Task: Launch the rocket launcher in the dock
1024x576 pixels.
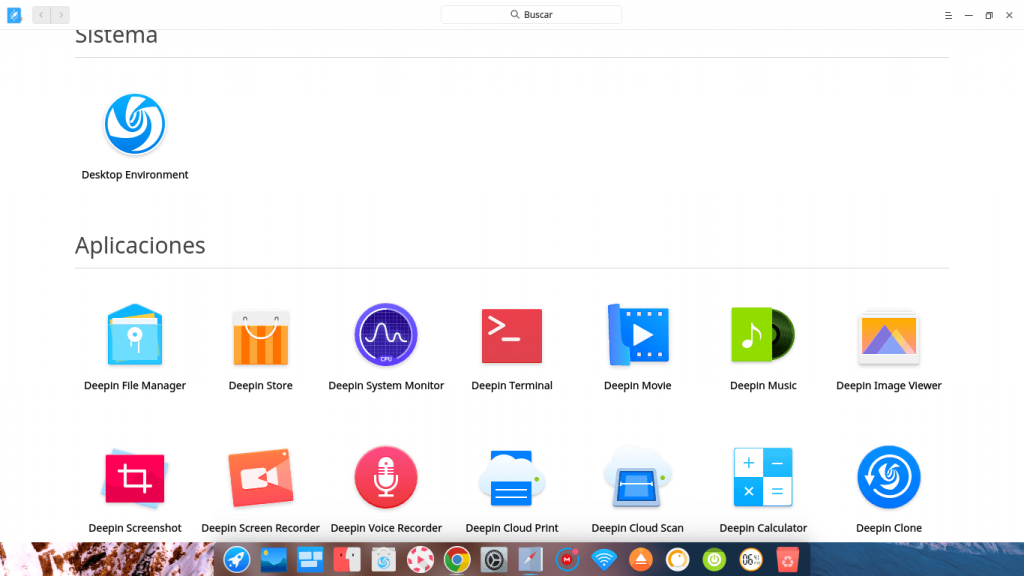Action: [x=236, y=560]
